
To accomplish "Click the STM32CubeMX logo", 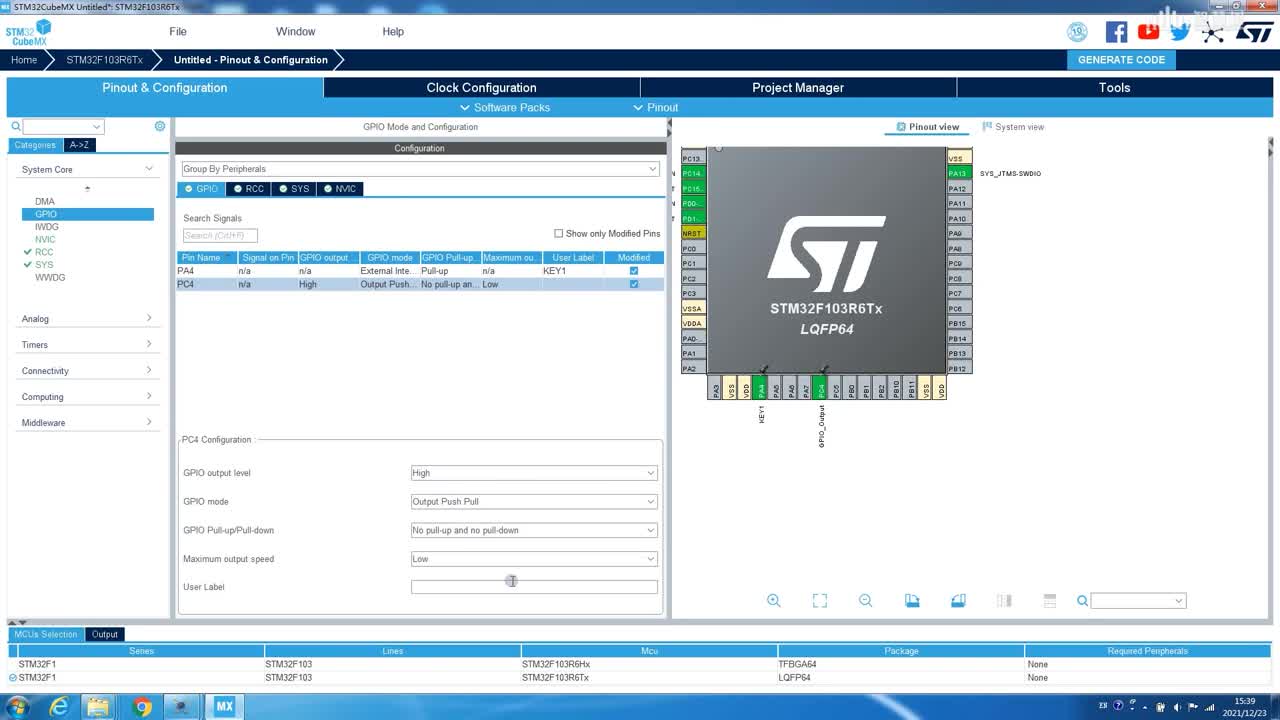I will coord(28,32).
